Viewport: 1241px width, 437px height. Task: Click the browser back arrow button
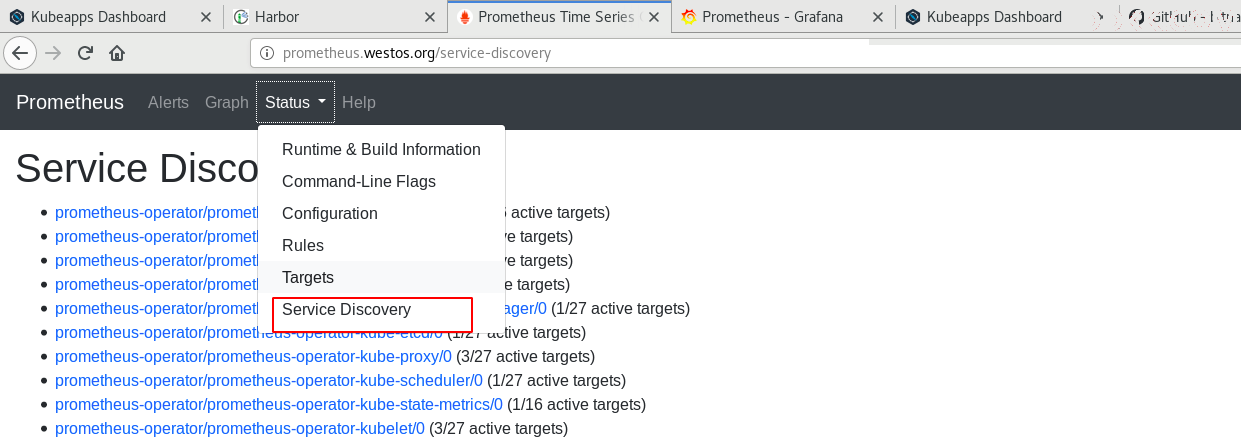pos(21,53)
